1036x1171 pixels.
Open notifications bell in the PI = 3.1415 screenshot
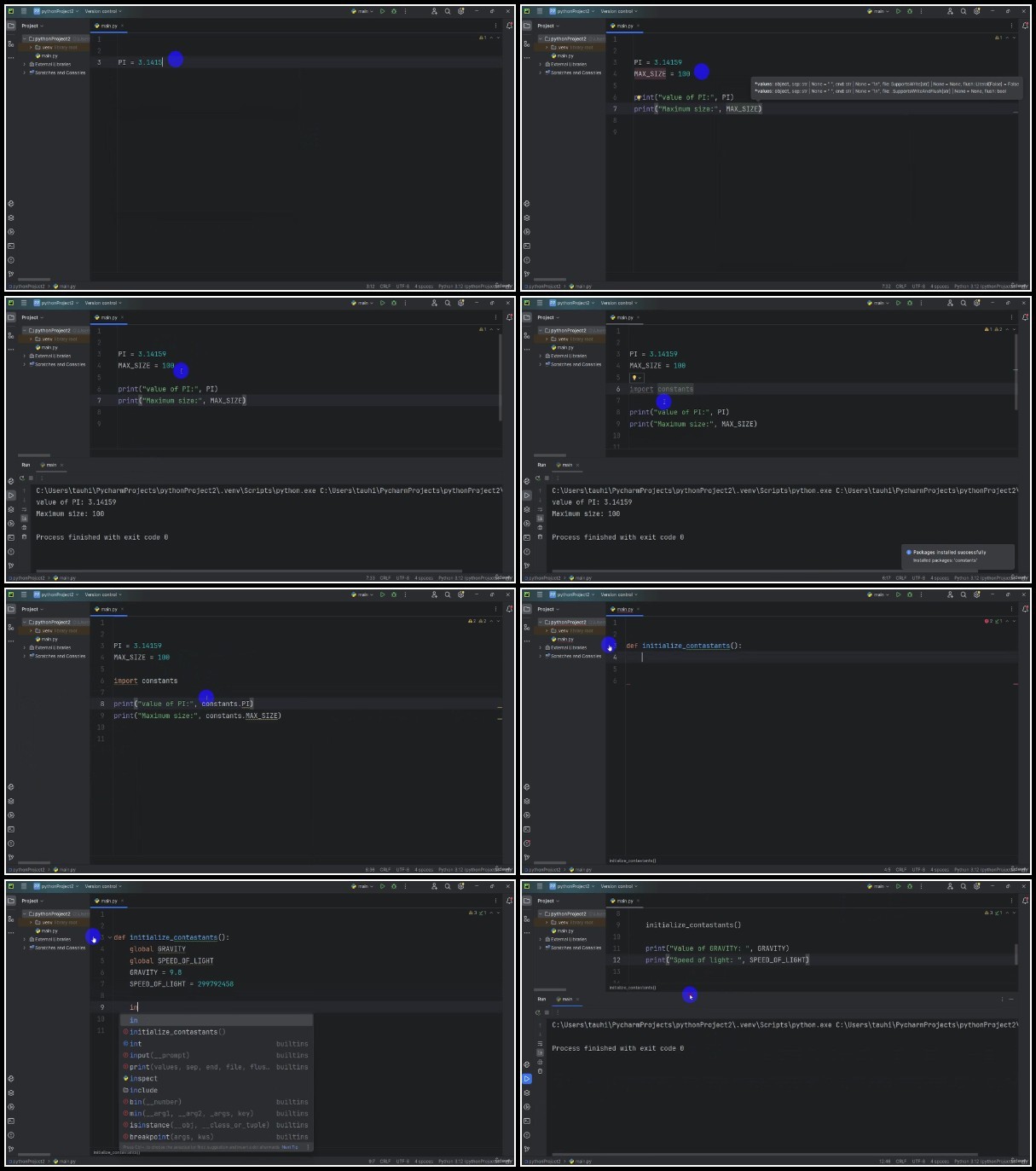click(509, 26)
